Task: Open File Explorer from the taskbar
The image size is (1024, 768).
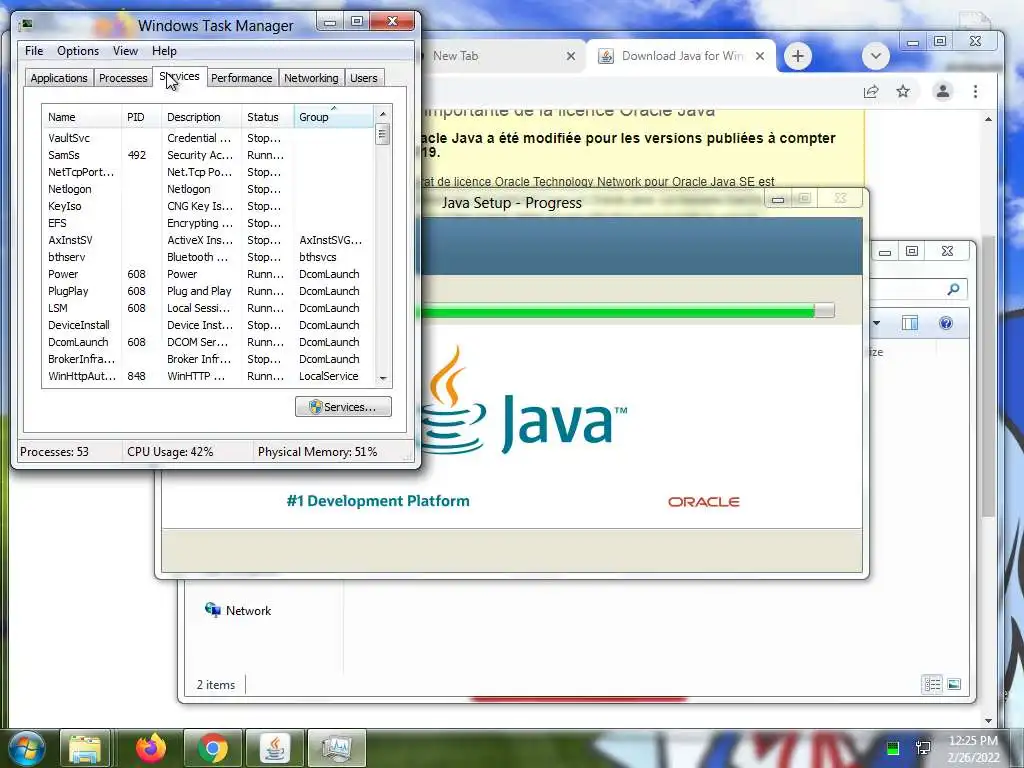Action: coord(86,748)
